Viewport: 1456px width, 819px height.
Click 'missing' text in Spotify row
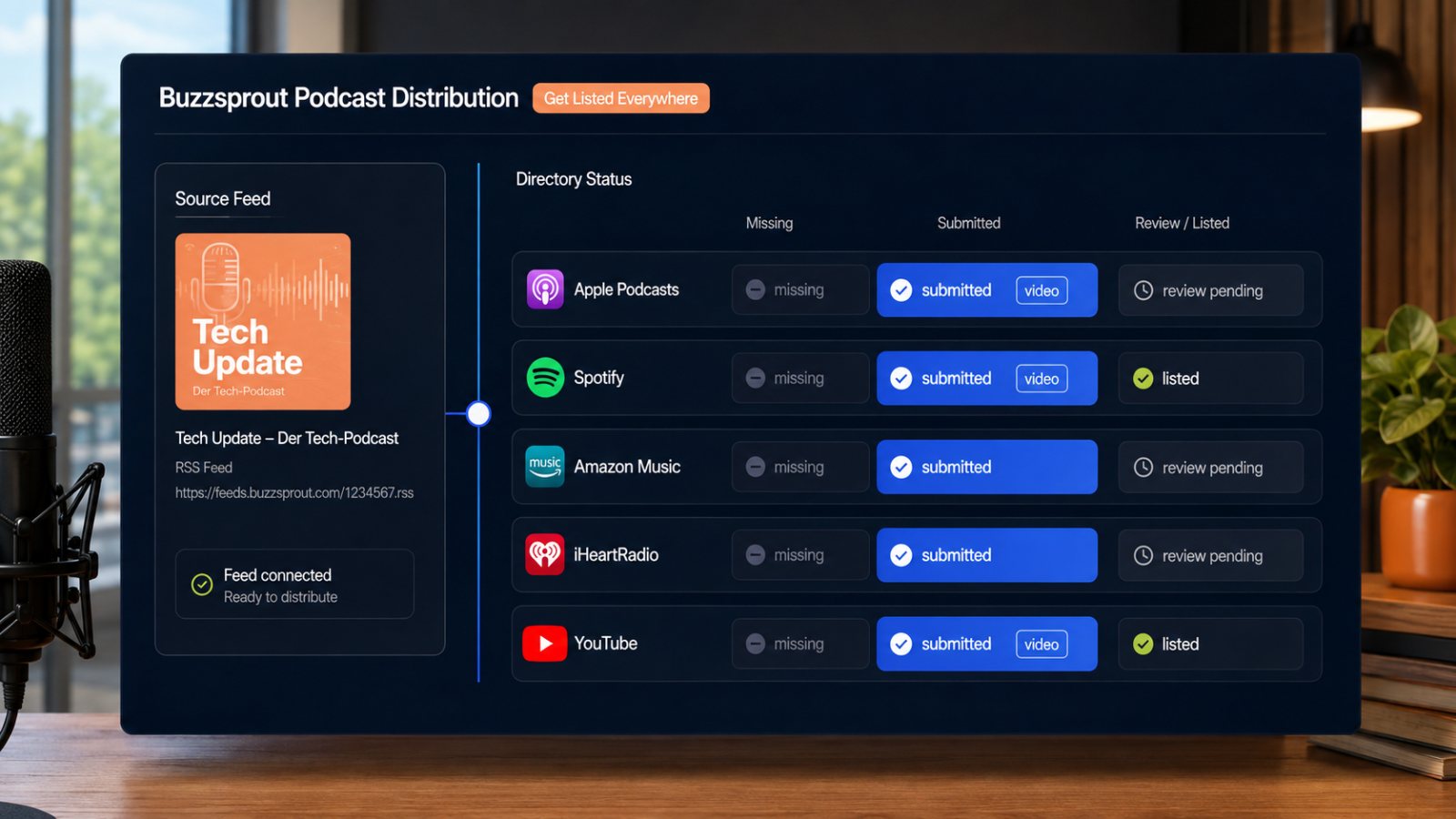(799, 379)
